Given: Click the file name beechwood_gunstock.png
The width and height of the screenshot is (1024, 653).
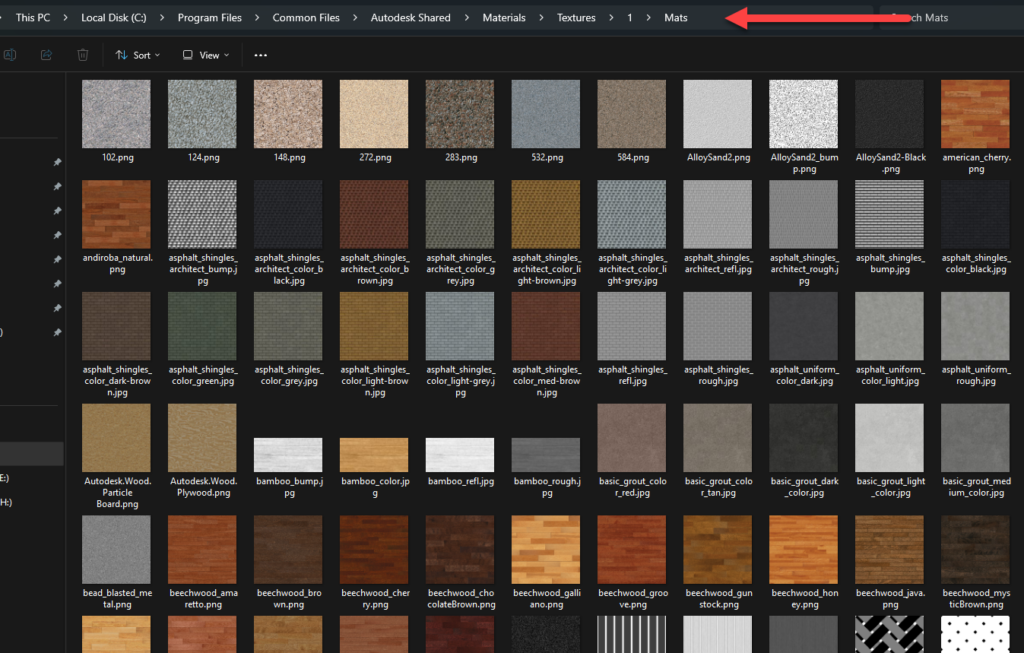Looking at the screenshot, I should click(718, 598).
